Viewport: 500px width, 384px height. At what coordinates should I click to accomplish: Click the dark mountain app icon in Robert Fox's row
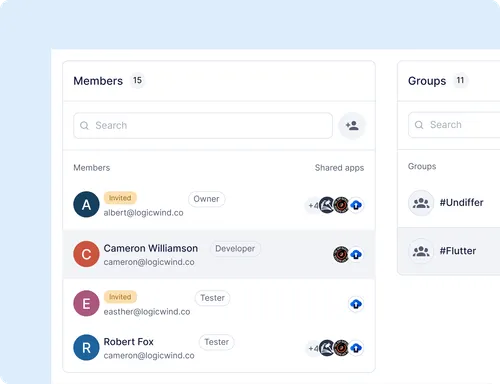[327, 348]
